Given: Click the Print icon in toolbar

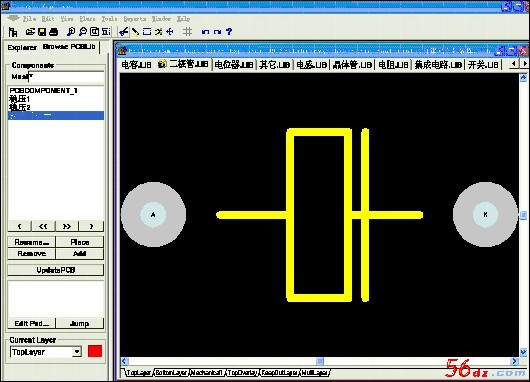Looking at the screenshot, I should tap(54, 32).
